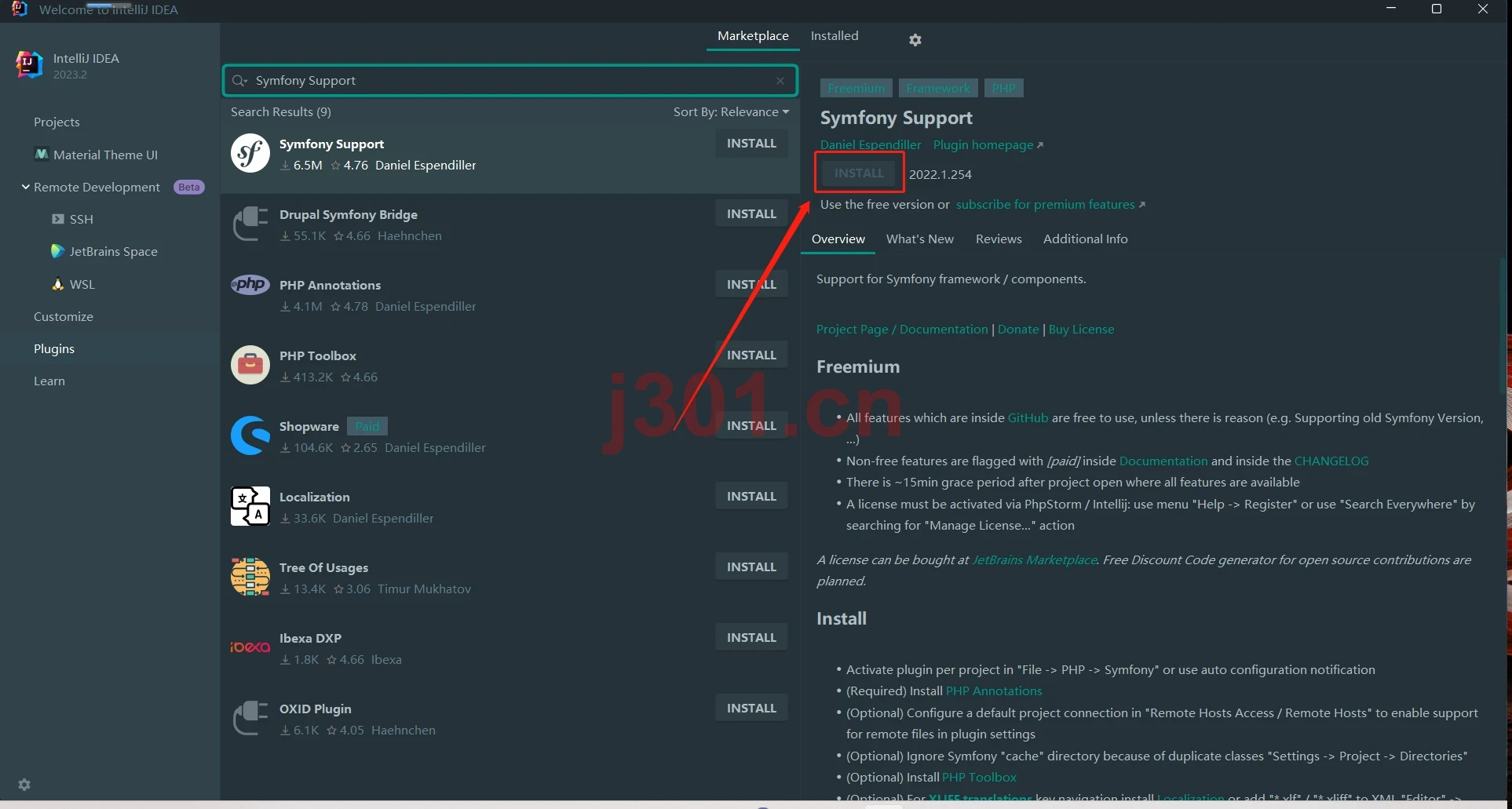Viewport: 1512px width, 809px height.
Task: Click the PHP Annotations link under Install
Action: tap(994, 691)
